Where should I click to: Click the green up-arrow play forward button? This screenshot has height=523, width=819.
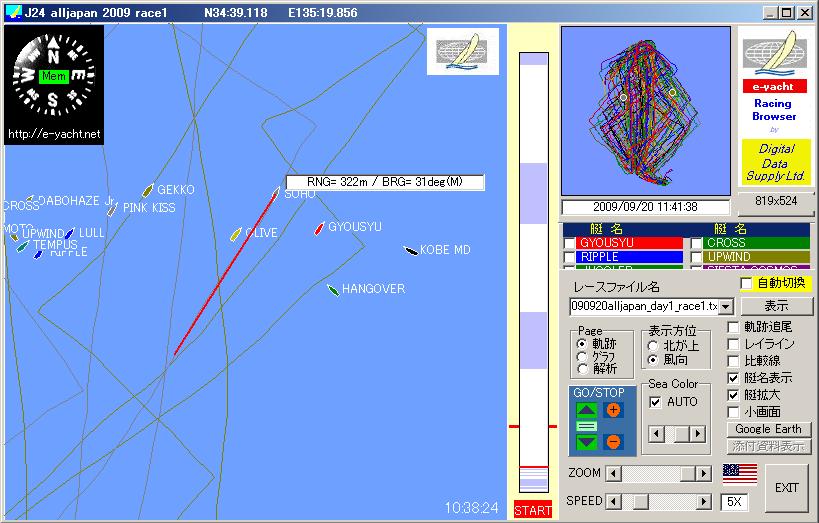pos(587,410)
